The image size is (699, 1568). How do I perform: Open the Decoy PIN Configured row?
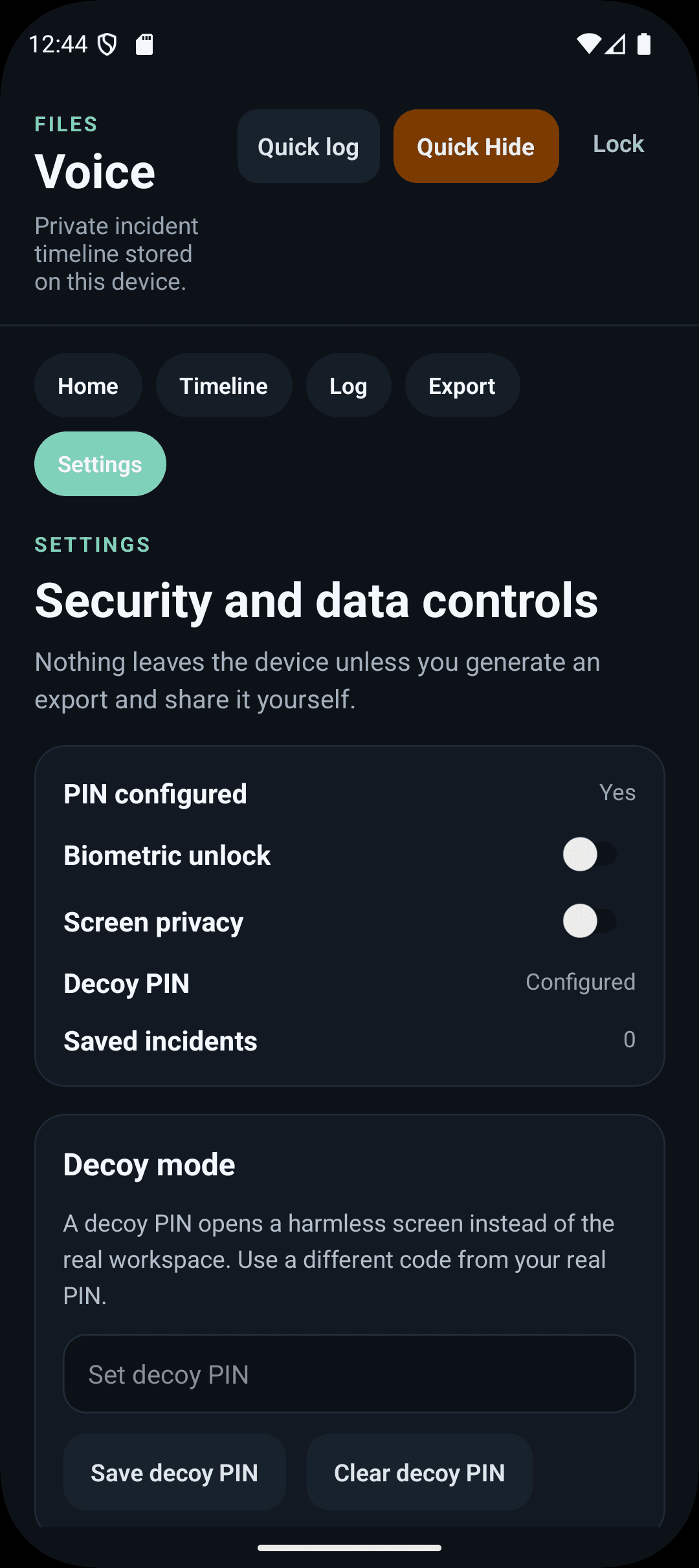click(x=349, y=982)
